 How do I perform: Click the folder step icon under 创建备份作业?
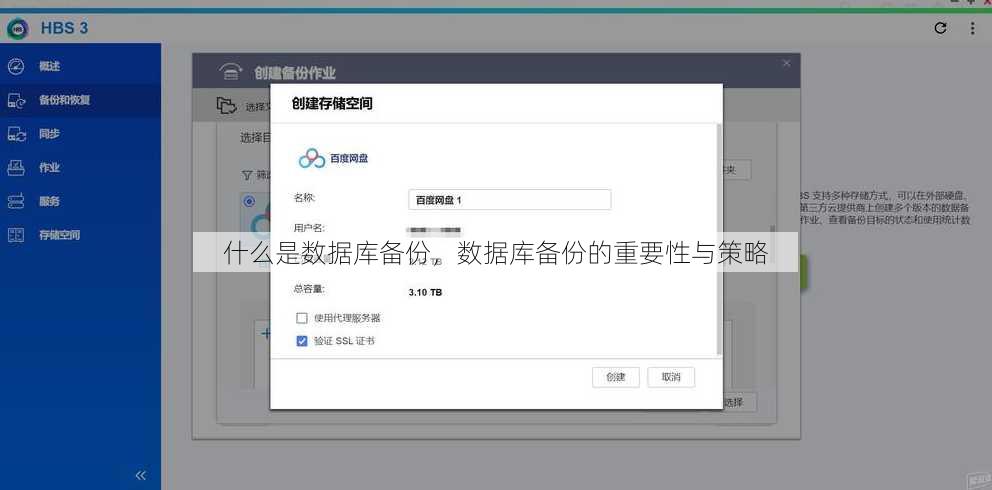226,106
